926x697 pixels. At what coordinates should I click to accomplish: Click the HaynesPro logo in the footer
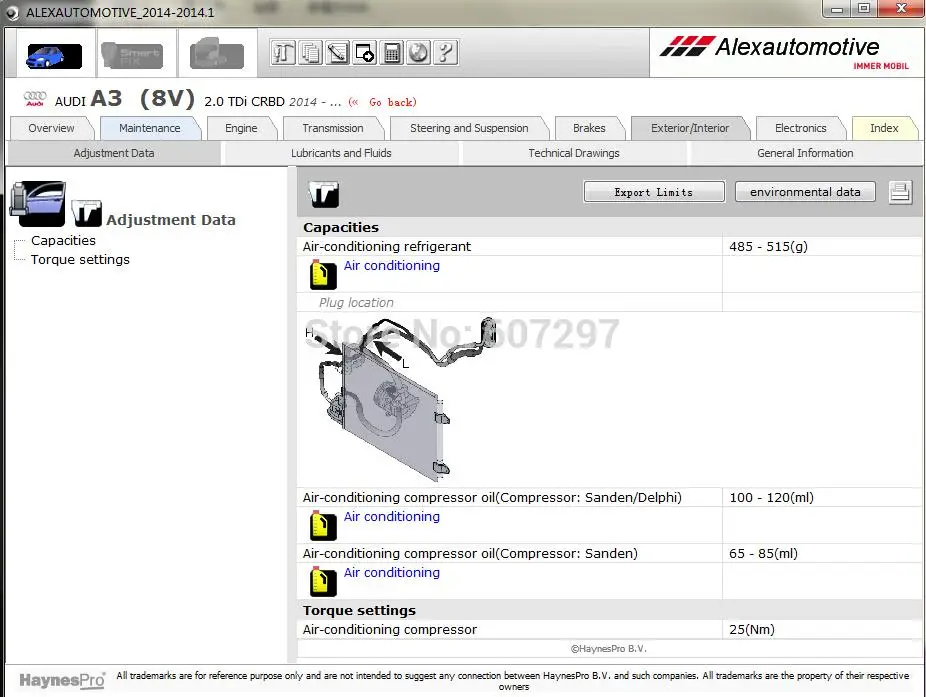pyautogui.click(x=62, y=680)
